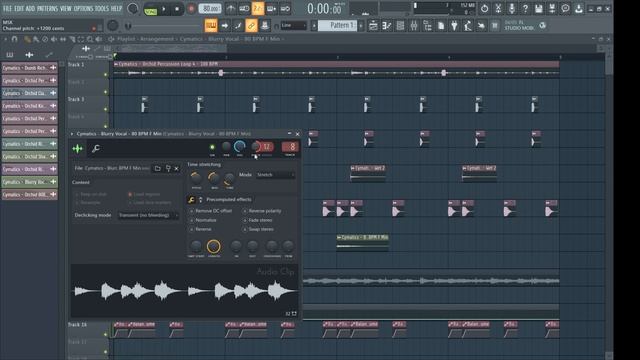This screenshot has width=640, height=360.
Task: Open the time stretching Mode Stretch dropdown
Action: pos(276,175)
